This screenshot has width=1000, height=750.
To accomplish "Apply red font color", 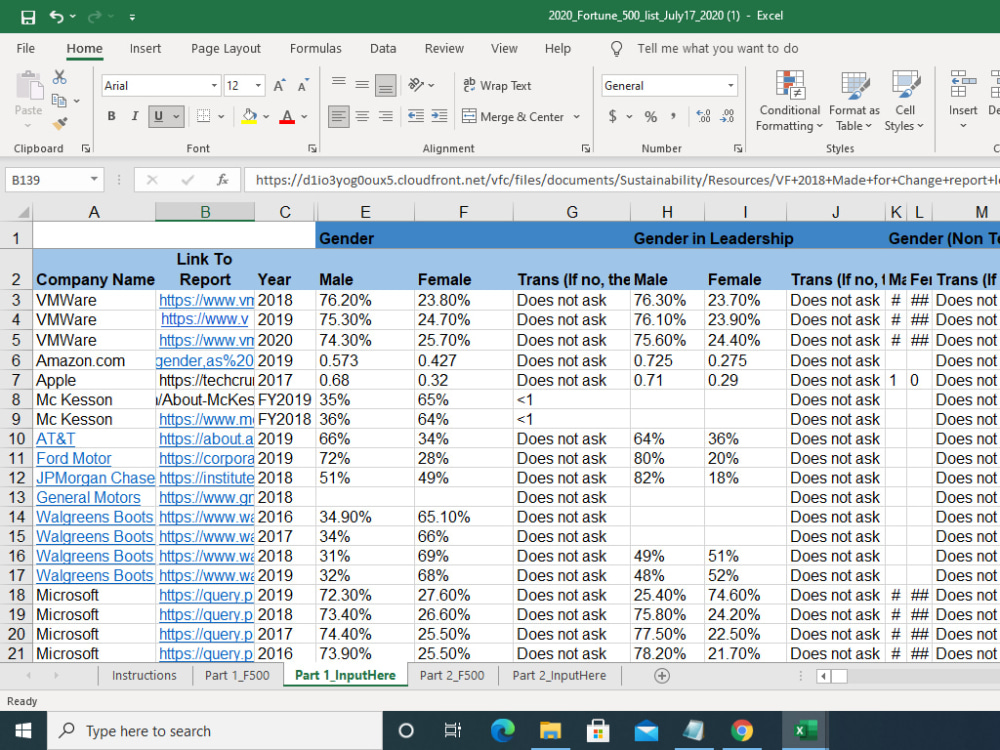I will point(287,116).
